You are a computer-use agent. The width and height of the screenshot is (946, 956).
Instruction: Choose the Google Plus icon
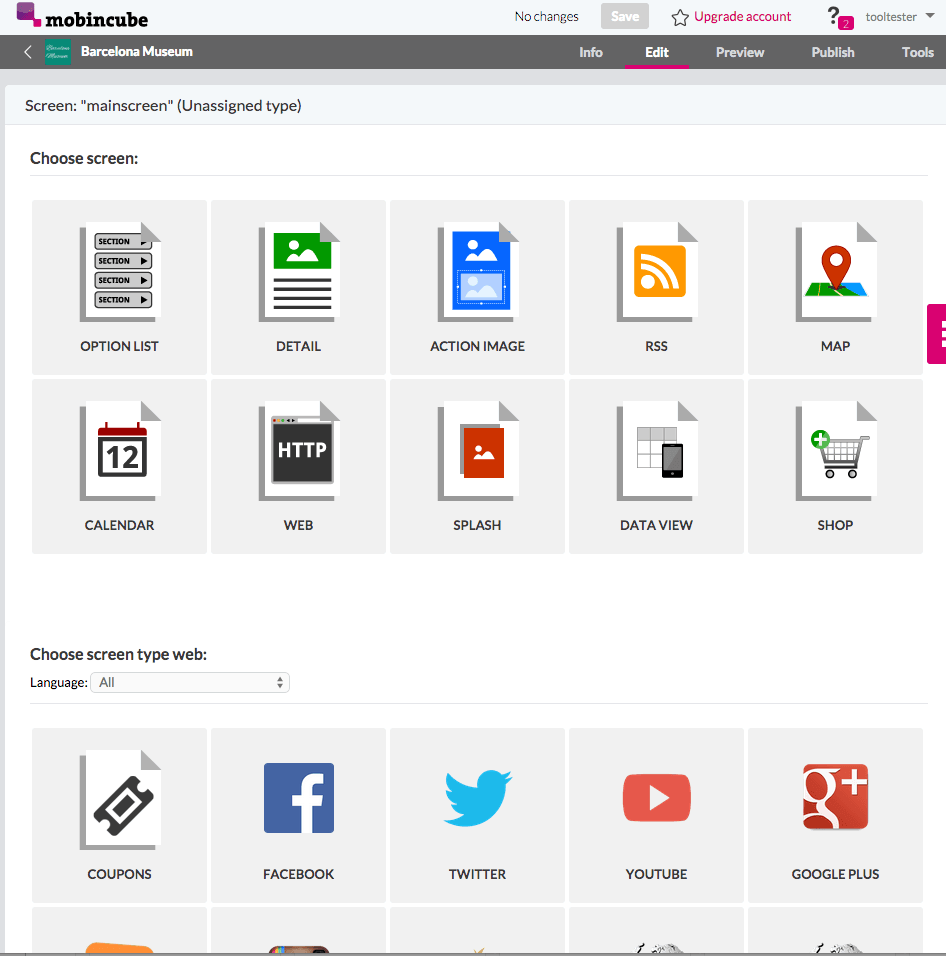pyautogui.click(x=836, y=796)
